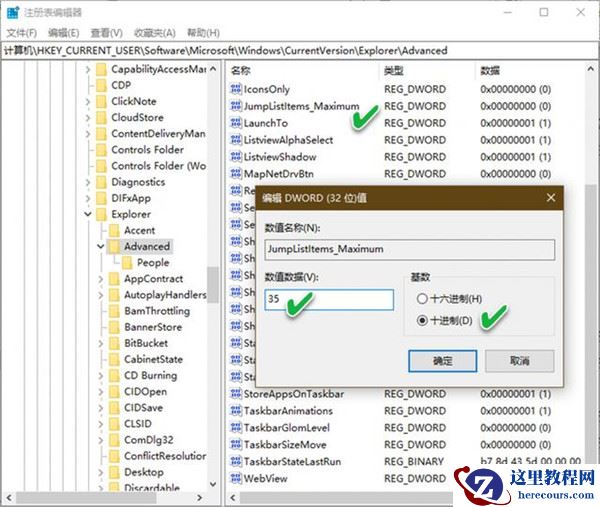Select the ConflictResolution tree item
The height and width of the screenshot is (507, 600).
165,456
